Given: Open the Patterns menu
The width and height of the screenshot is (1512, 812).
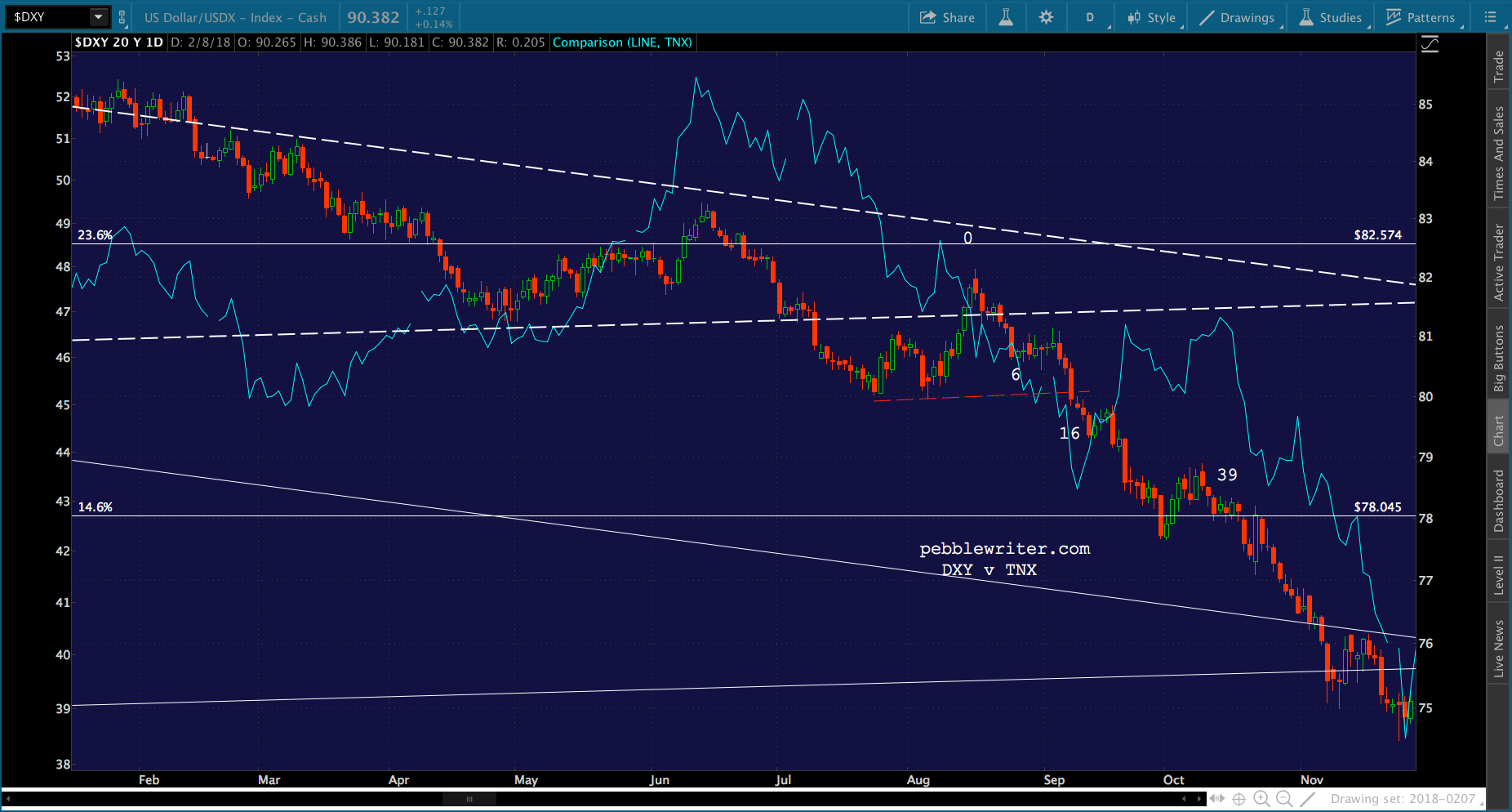Looking at the screenshot, I should pos(1421,17).
